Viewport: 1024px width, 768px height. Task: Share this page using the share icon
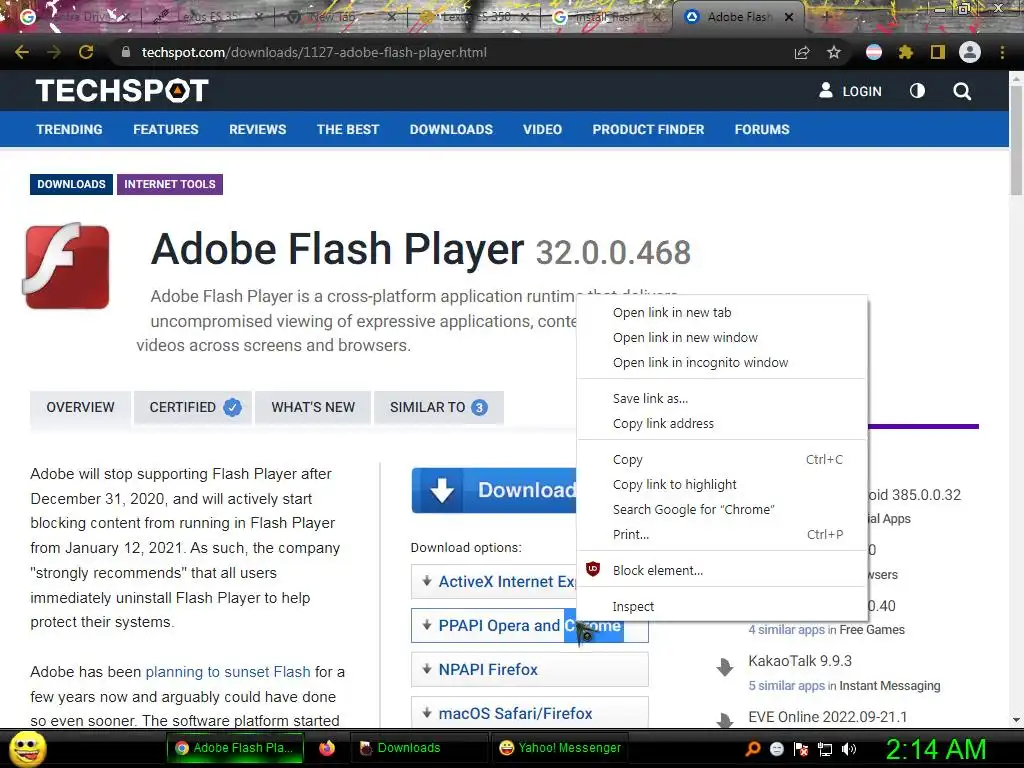[802, 52]
